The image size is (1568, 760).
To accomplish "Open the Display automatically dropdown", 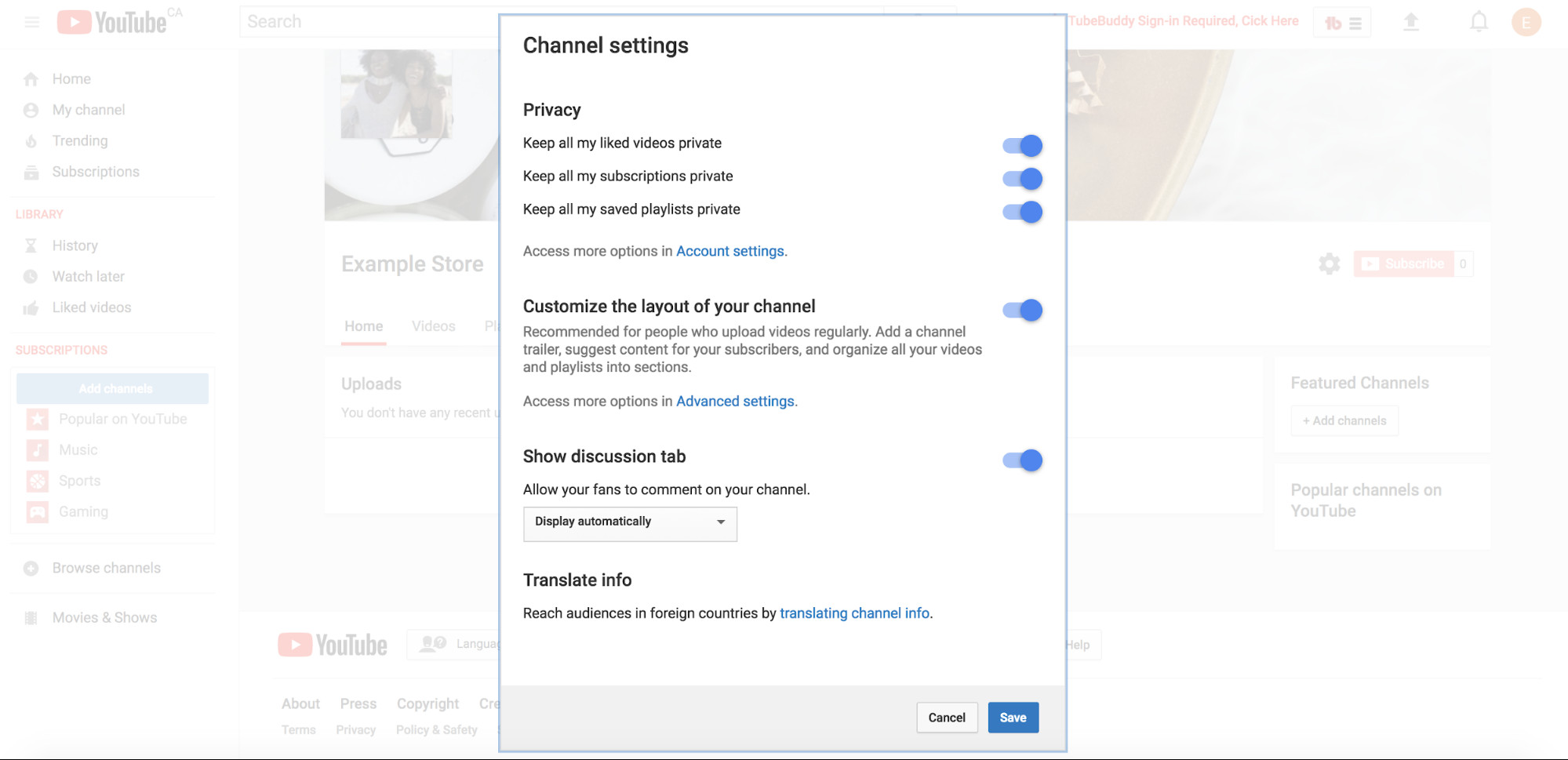I will pyautogui.click(x=630, y=523).
